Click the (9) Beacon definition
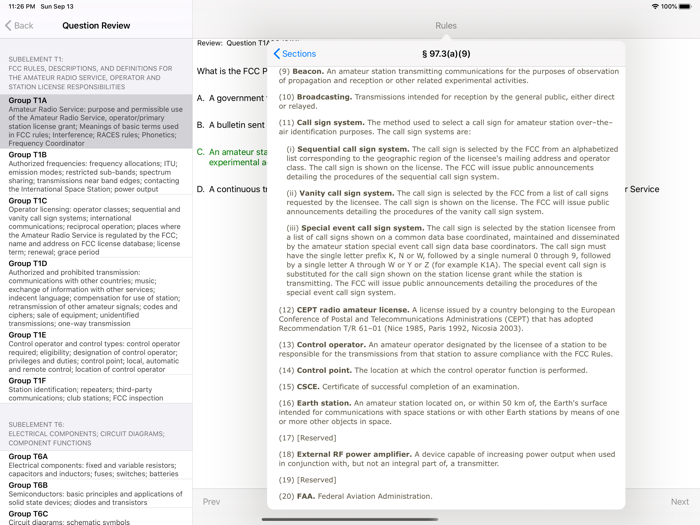Viewport: 700px width, 525px height. point(448,76)
